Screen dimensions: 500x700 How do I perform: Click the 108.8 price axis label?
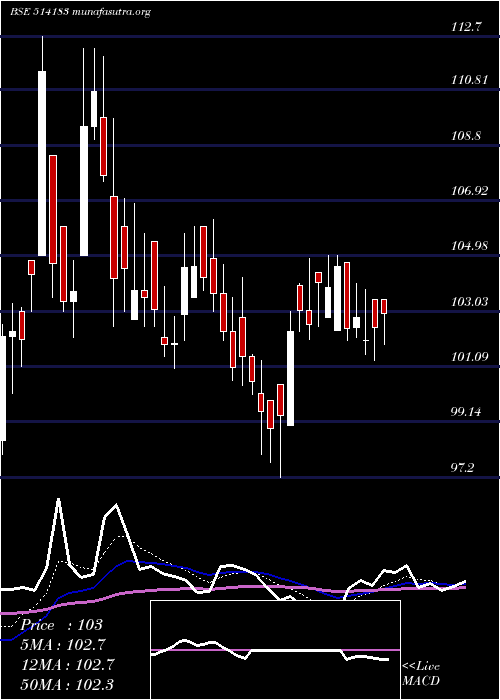coord(467,136)
